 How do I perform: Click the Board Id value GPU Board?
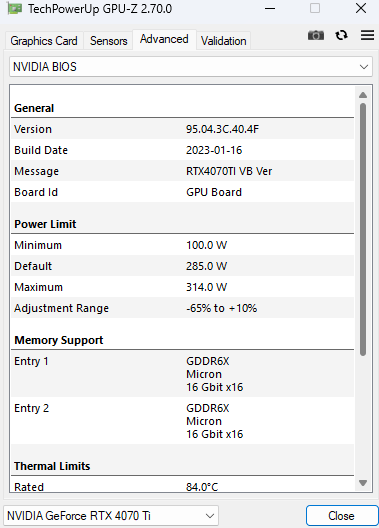point(214,192)
